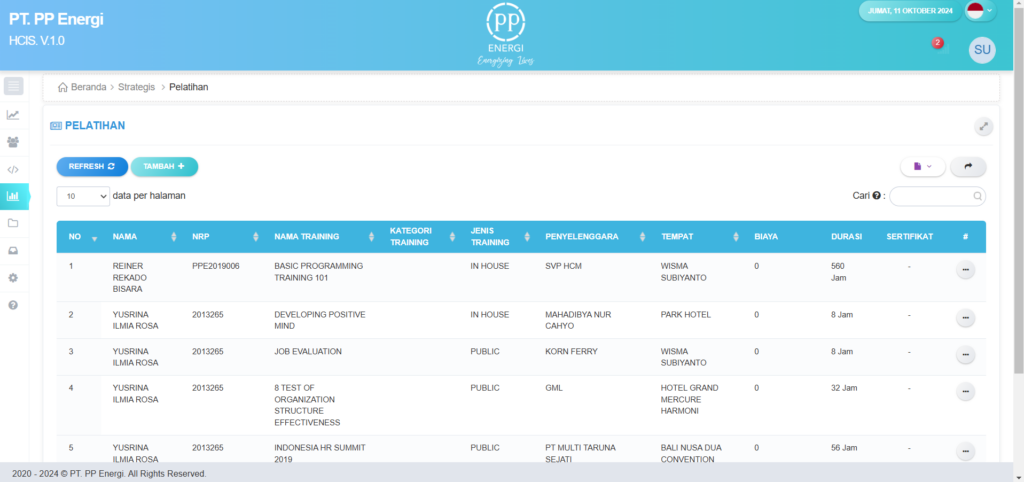The width and height of the screenshot is (1024, 482).
Task: Open the folder sidebar icon
Action: 13,223
